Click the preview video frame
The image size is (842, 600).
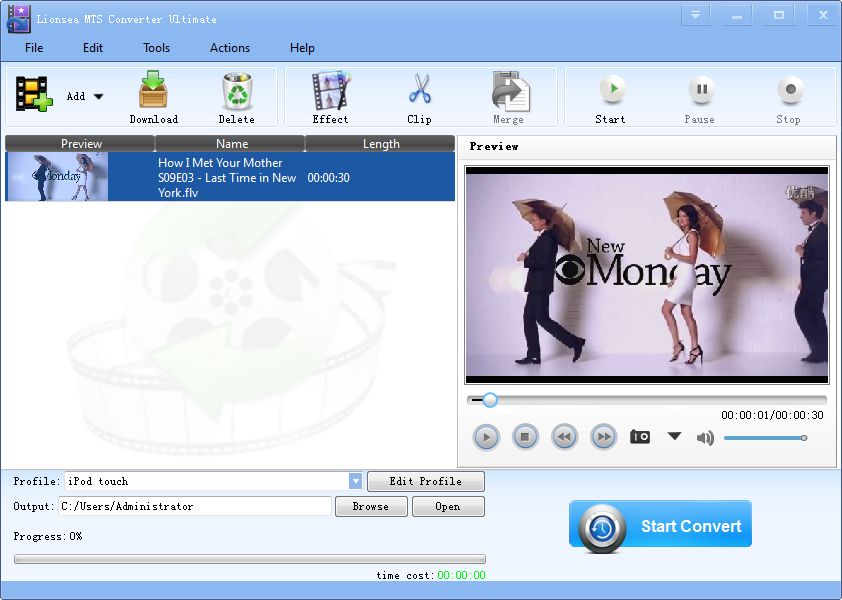[x=647, y=275]
